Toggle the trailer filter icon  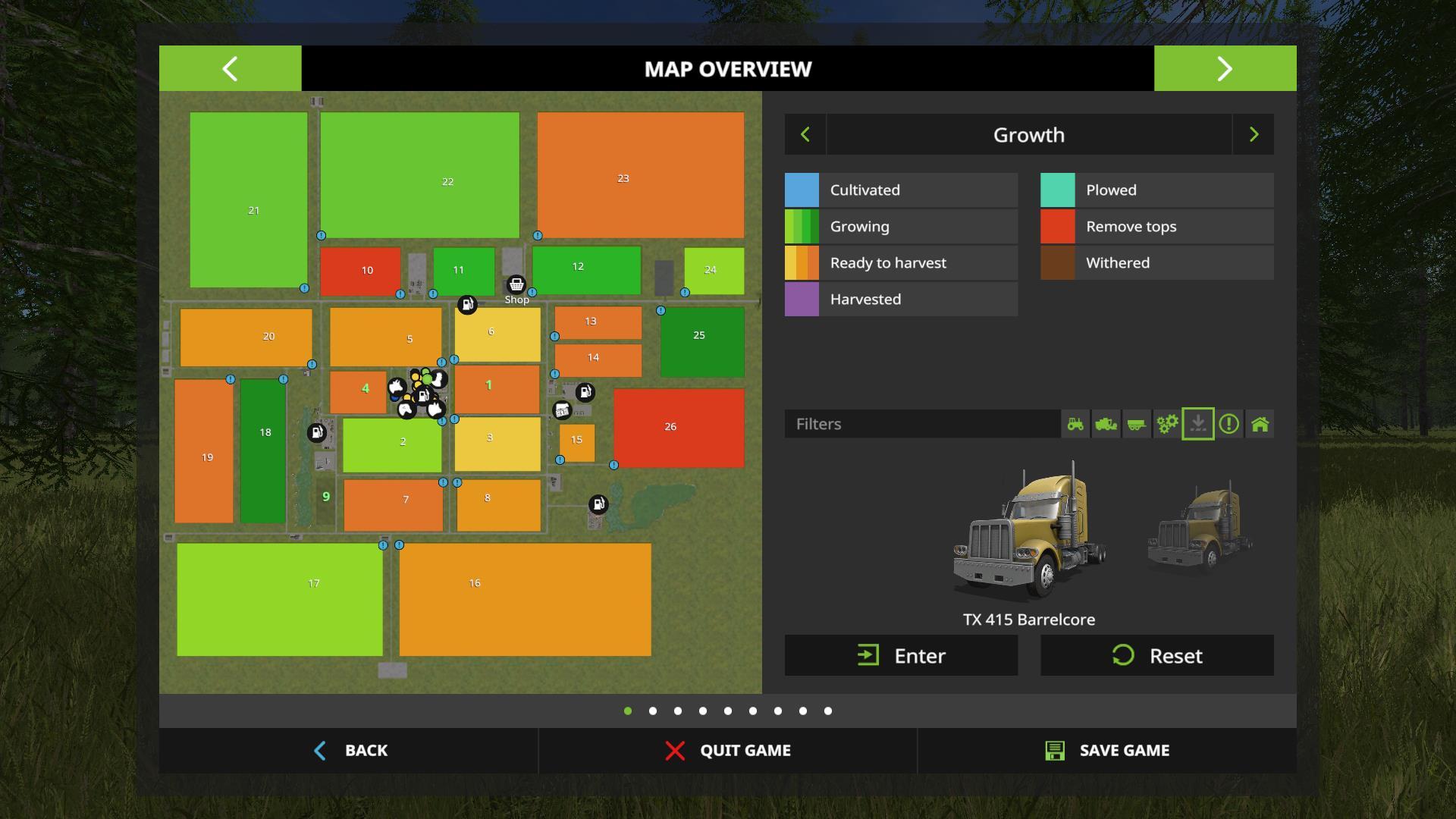(1136, 424)
